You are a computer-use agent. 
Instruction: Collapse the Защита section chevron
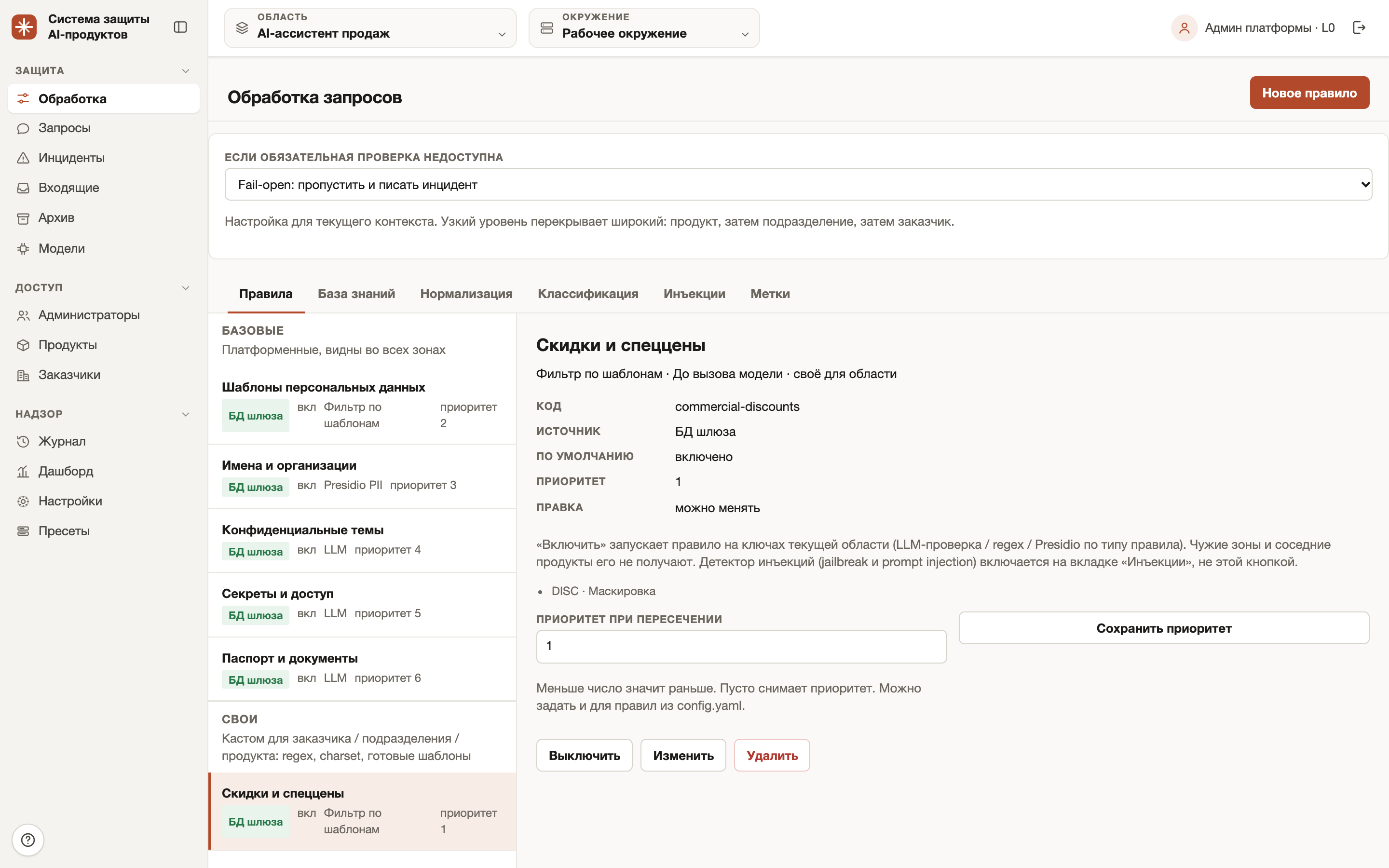[185, 70]
